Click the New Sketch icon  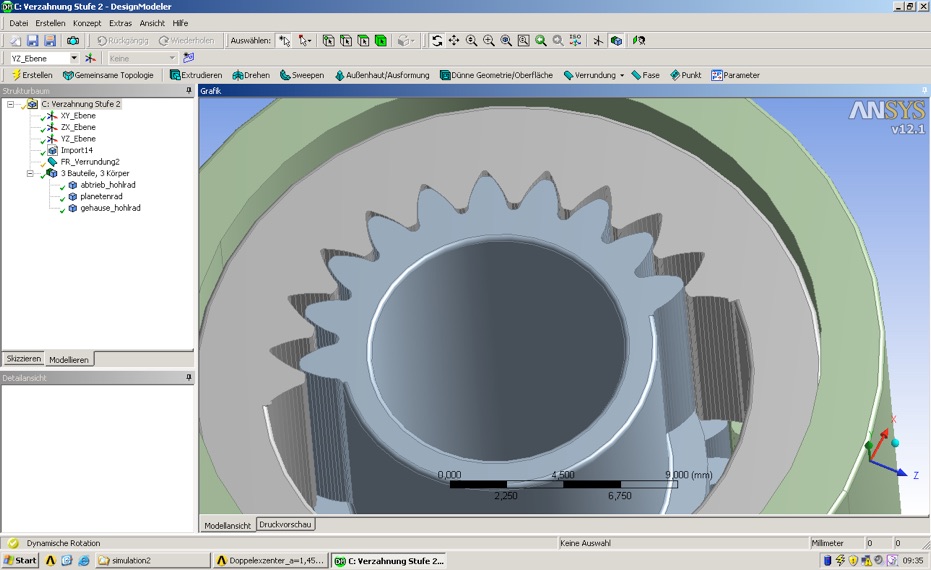pyautogui.click(x=188, y=58)
